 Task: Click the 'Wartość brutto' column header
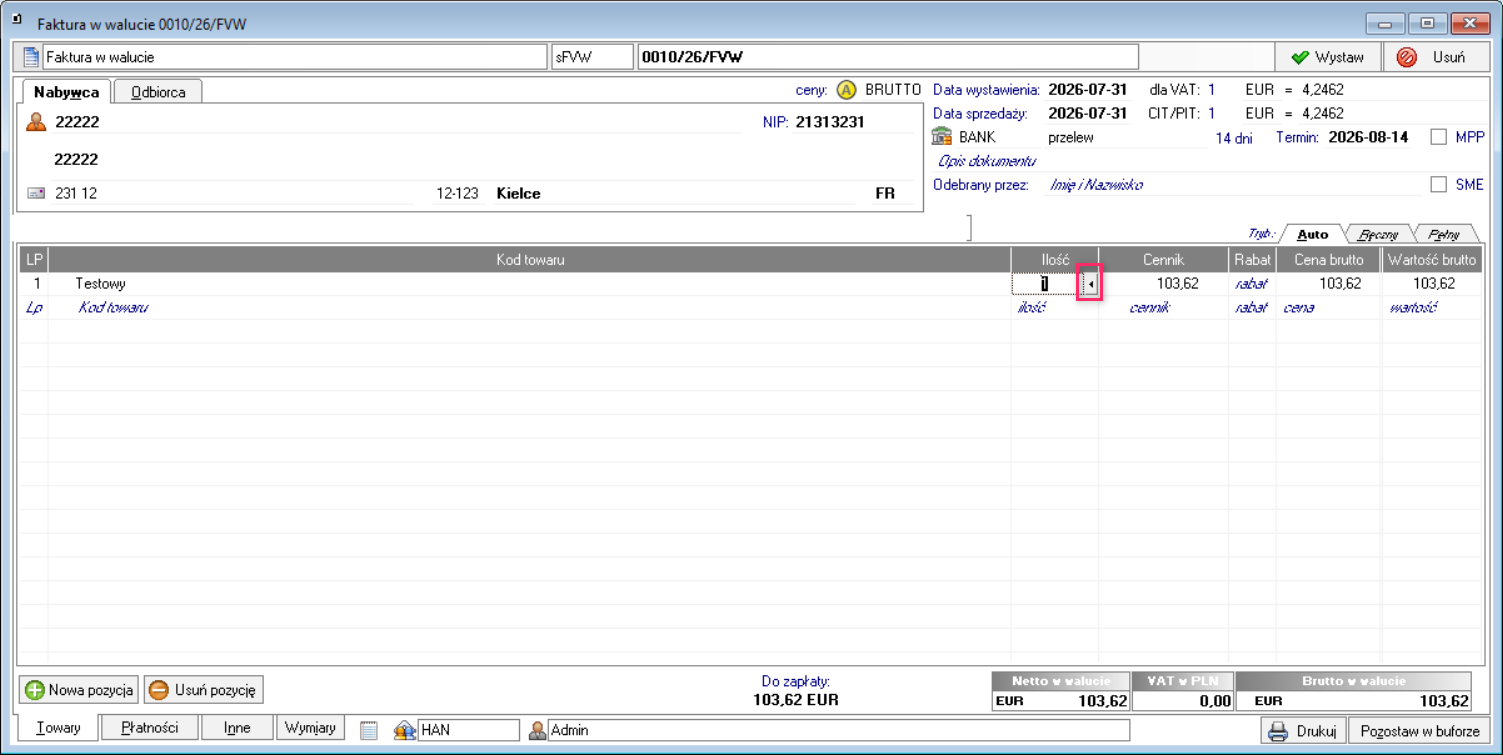tap(1431, 260)
